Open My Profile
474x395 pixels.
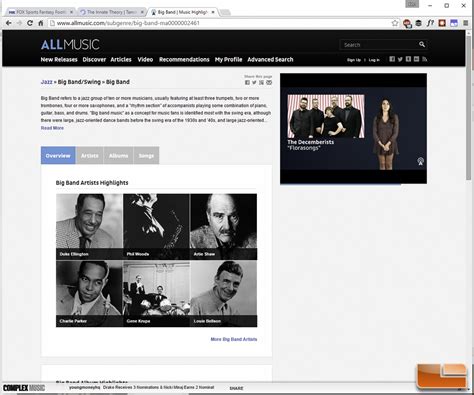click(228, 59)
